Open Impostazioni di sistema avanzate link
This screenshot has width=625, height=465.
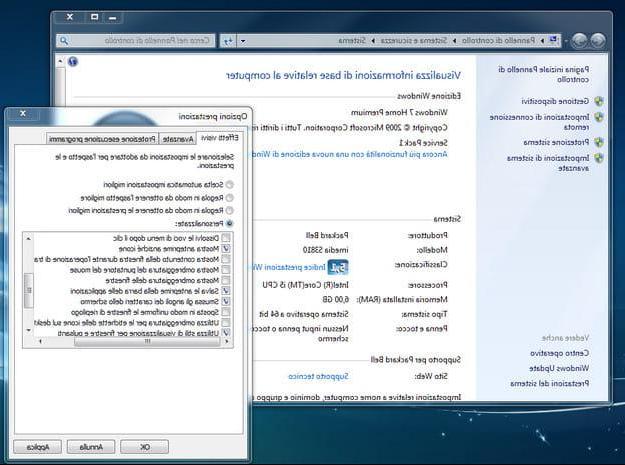[x=548, y=163]
